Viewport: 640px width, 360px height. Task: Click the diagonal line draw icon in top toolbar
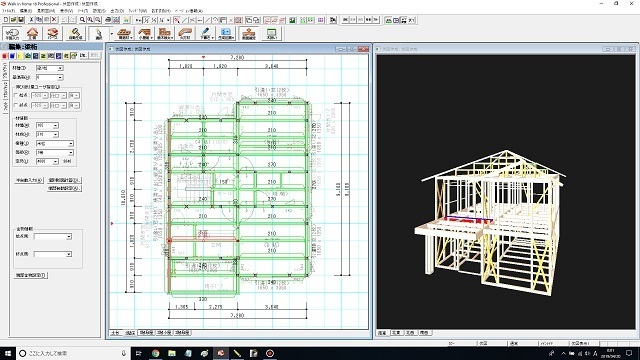pos(184,20)
